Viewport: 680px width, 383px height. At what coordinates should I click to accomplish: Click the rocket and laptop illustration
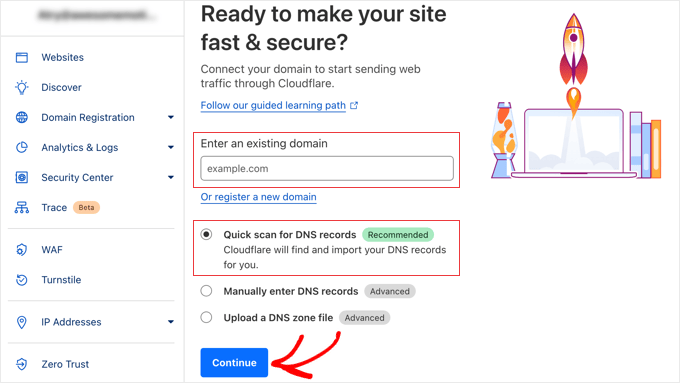click(576, 96)
